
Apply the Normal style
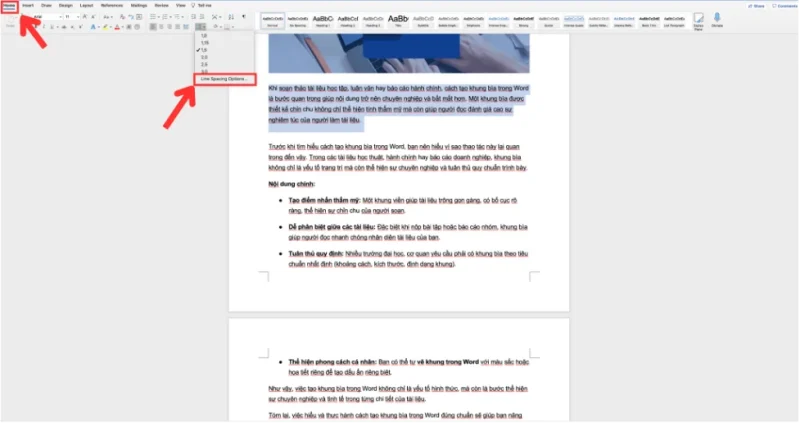(273, 20)
